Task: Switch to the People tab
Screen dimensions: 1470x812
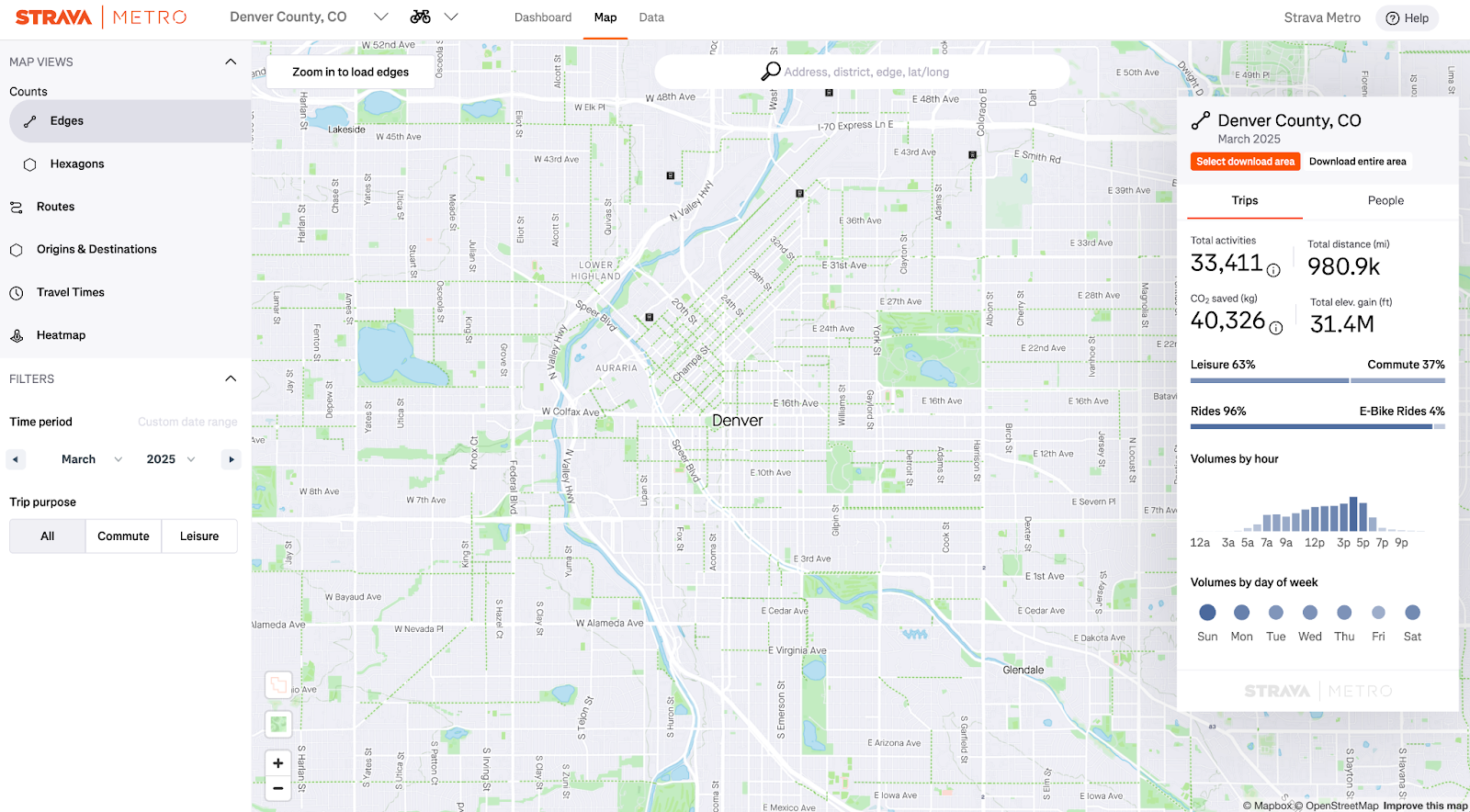Action: 1385,201
